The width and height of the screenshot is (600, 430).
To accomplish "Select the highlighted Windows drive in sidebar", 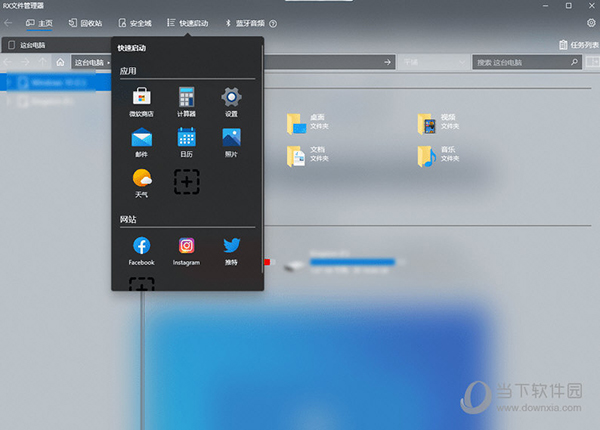I will pyautogui.click(x=55, y=83).
